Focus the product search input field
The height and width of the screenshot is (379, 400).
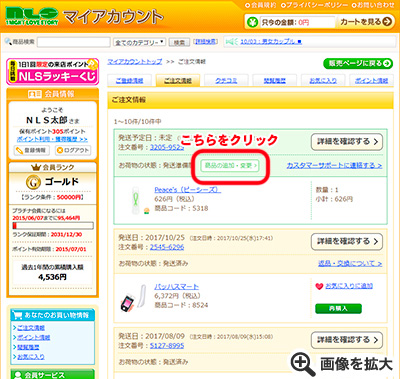click(x=74, y=42)
